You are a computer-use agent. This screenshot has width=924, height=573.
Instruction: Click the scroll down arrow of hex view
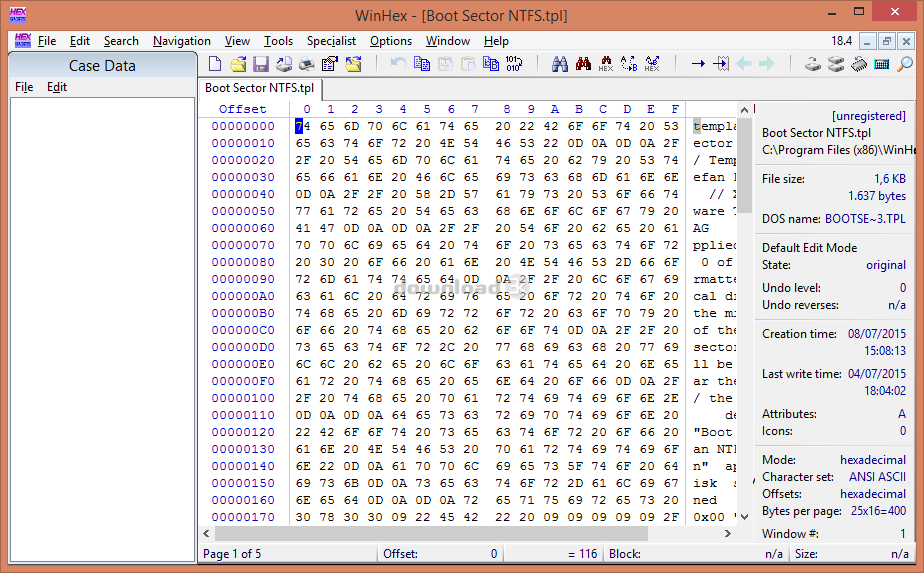coord(744,516)
